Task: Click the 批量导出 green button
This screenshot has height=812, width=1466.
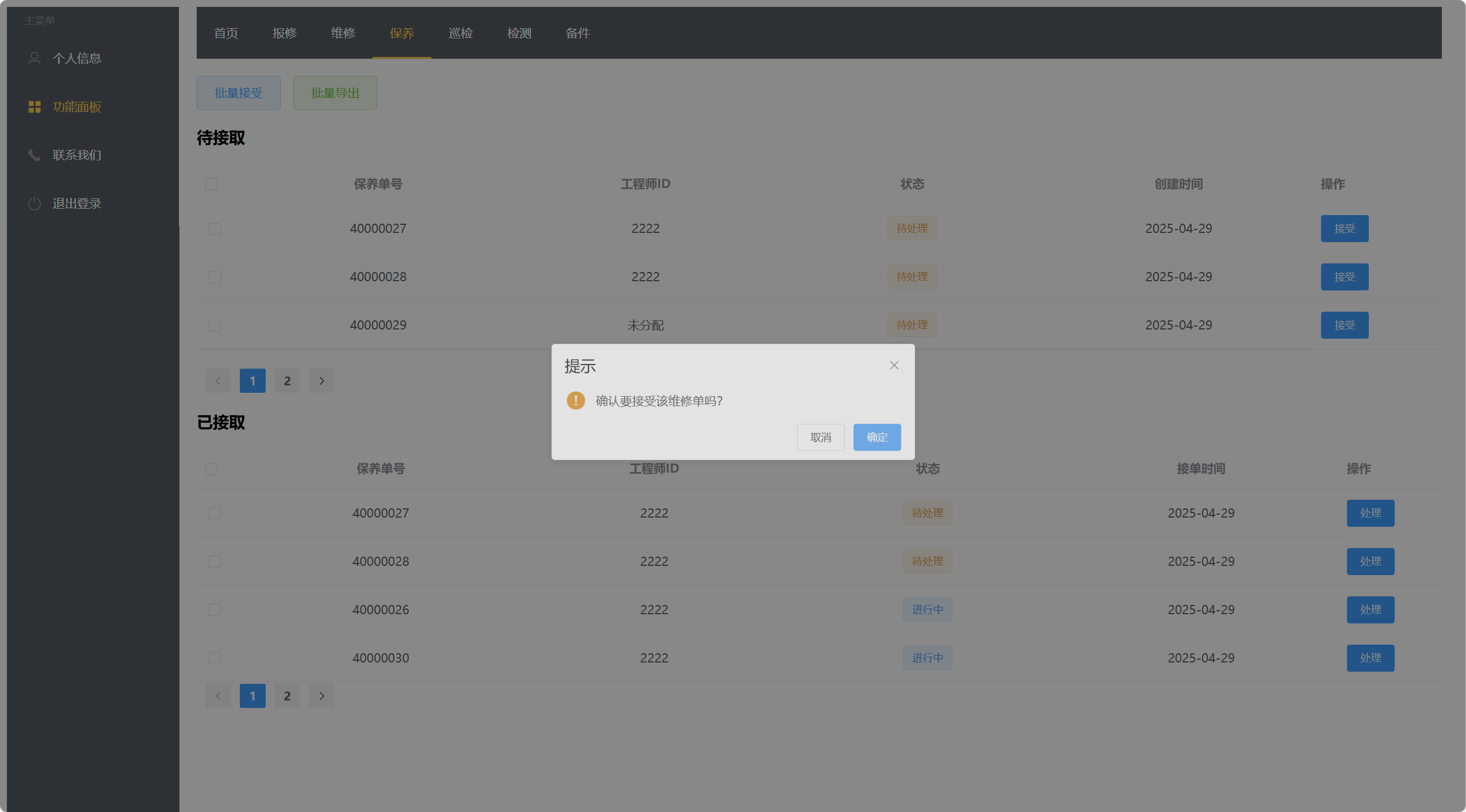Action: (x=335, y=93)
